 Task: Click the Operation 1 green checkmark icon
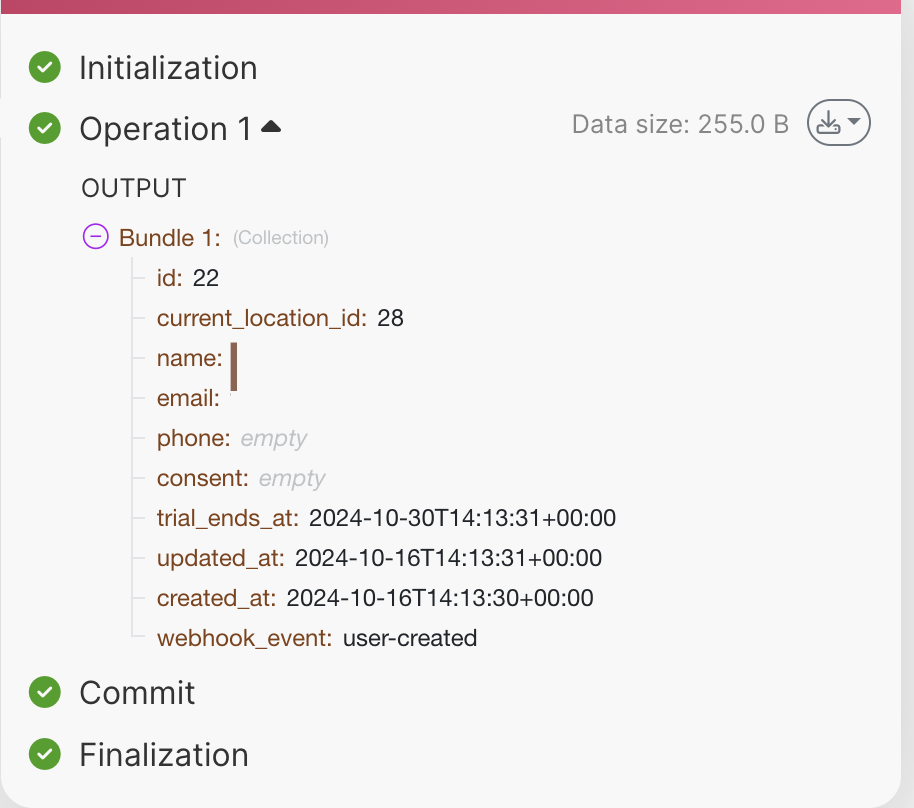[44, 129]
